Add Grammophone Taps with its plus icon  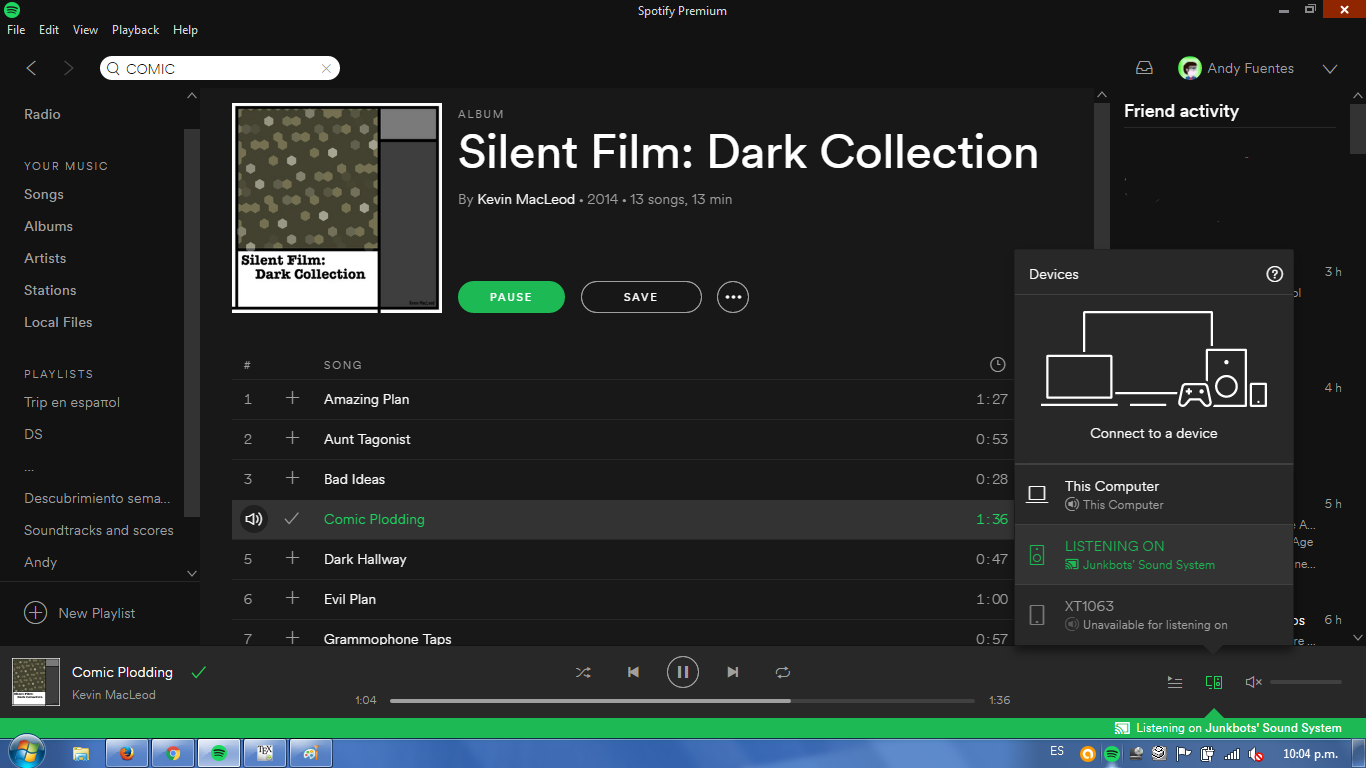(292, 638)
